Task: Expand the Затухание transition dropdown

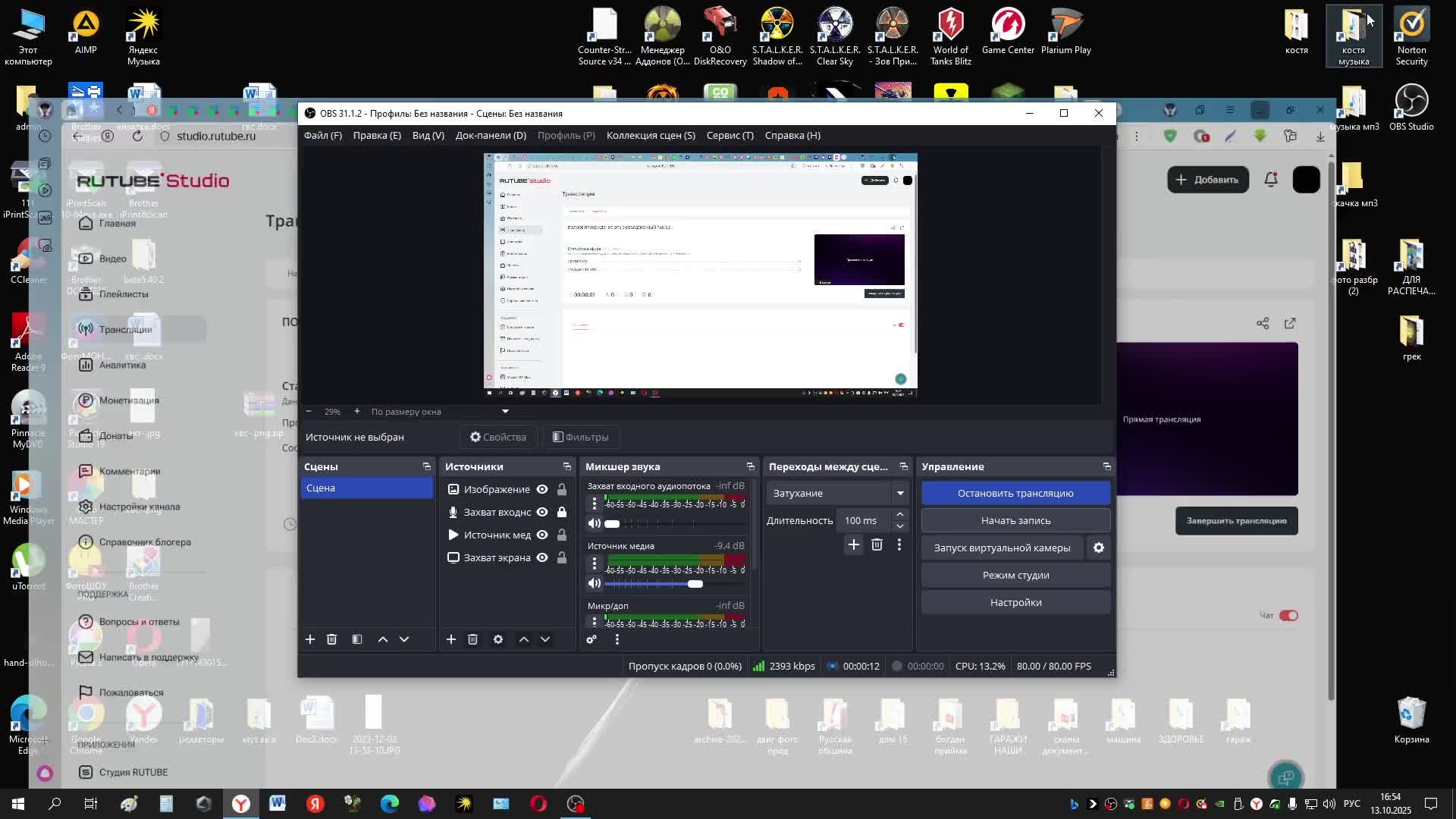Action: pos(900,493)
